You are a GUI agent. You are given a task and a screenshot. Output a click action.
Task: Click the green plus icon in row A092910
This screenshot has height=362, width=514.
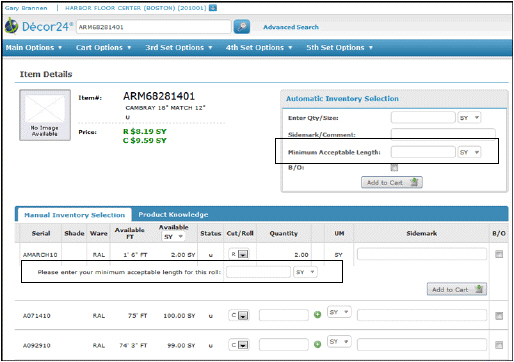(x=317, y=344)
